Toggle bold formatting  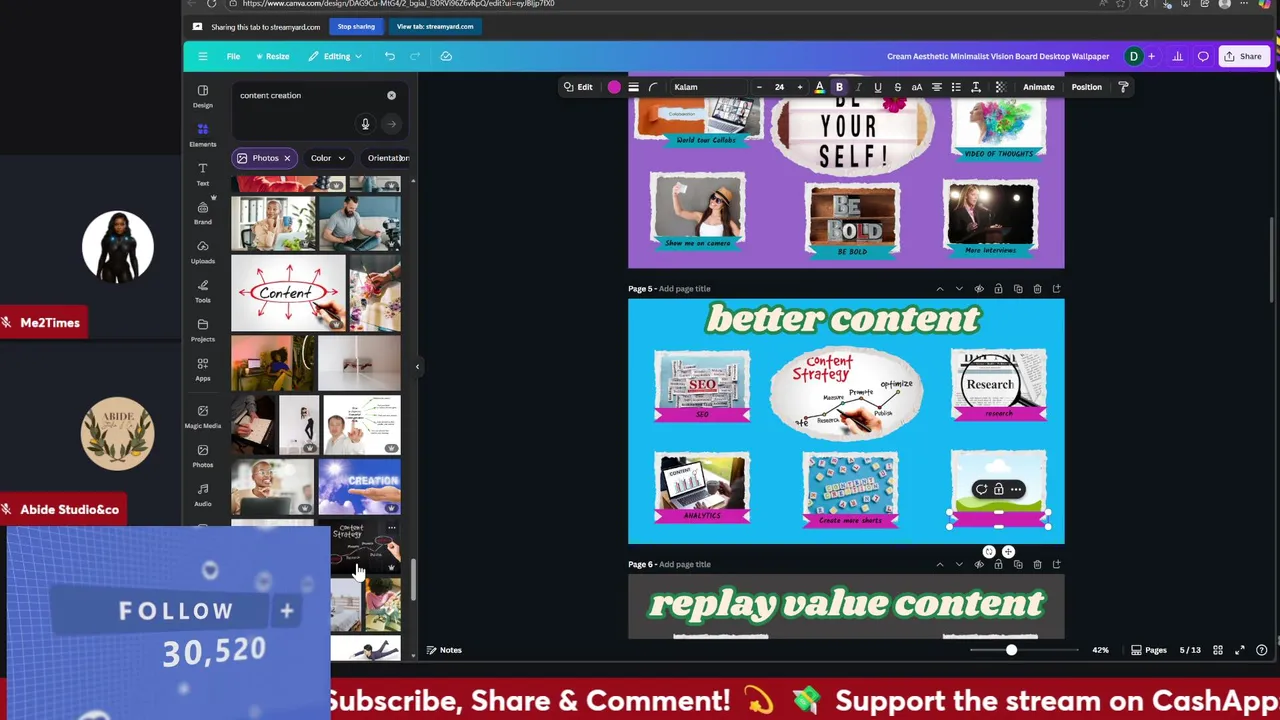point(839,87)
